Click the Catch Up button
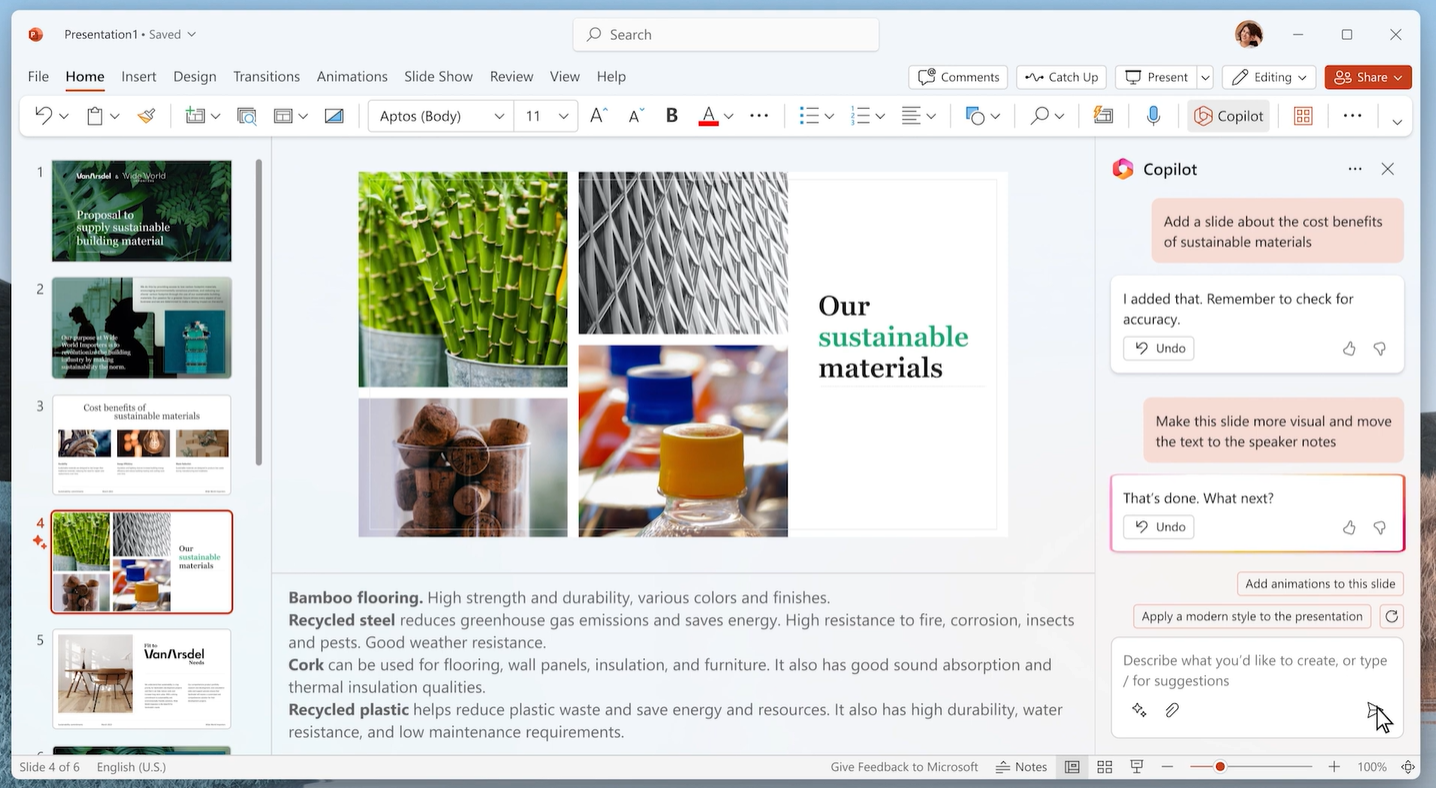 [1061, 77]
